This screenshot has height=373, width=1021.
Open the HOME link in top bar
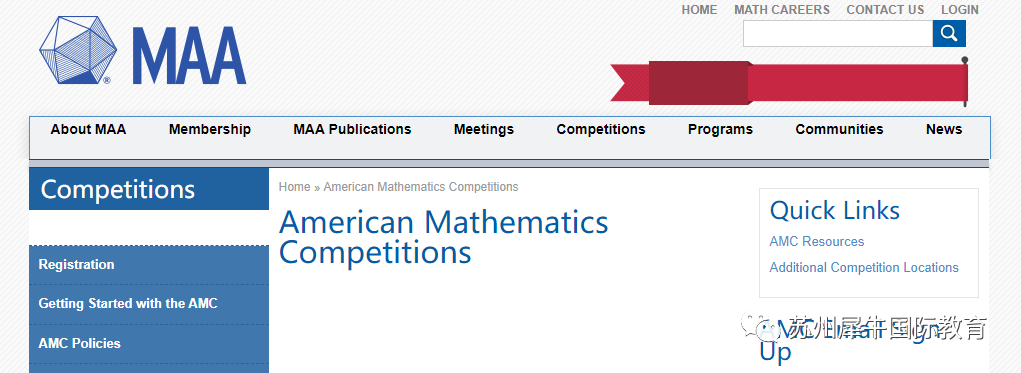click(699, 10)
